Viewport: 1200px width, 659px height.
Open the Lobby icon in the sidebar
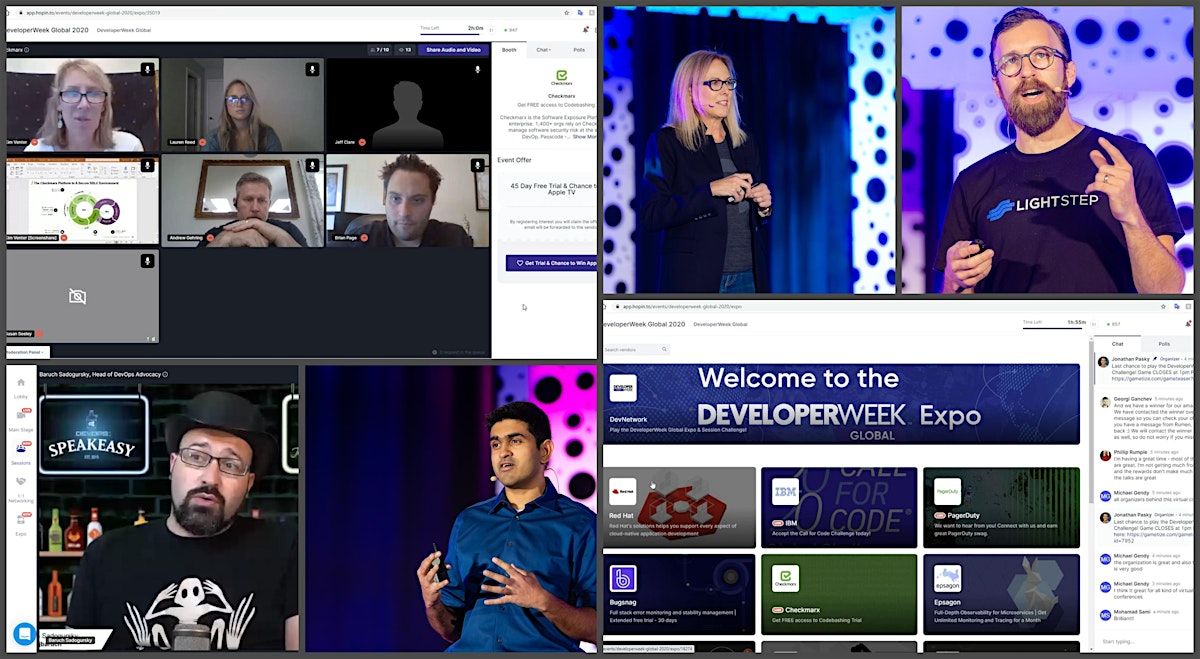click(21, 384)
